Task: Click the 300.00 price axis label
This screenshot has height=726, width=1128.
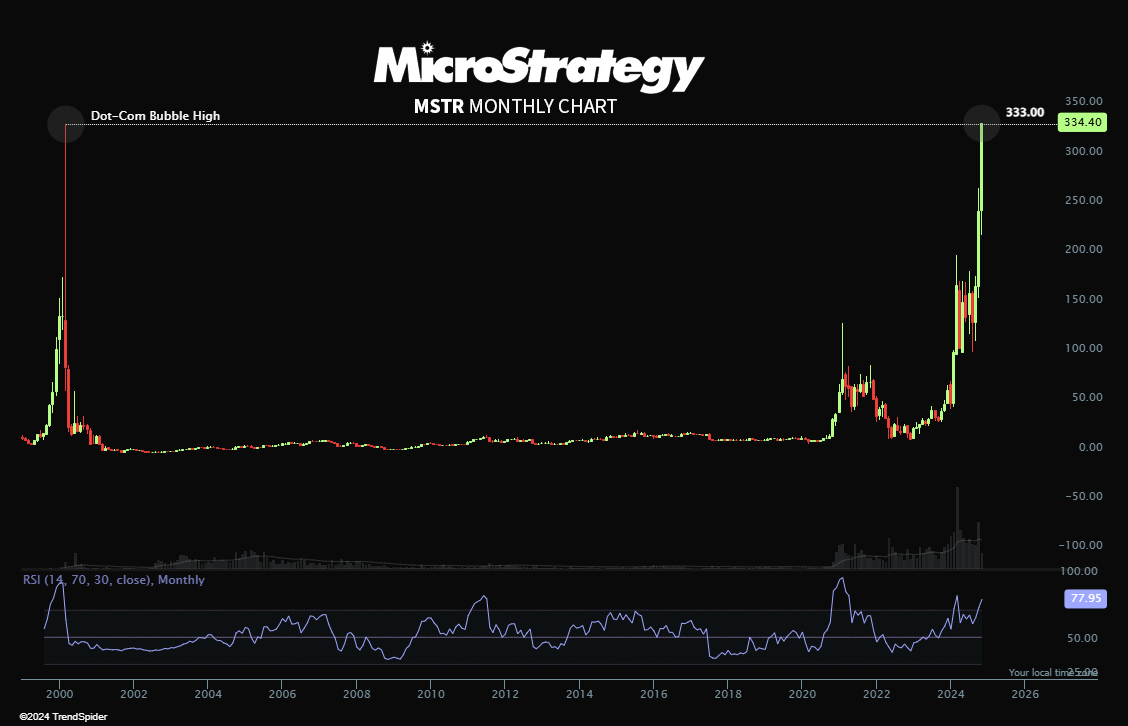Action: tap(1083, 151)
